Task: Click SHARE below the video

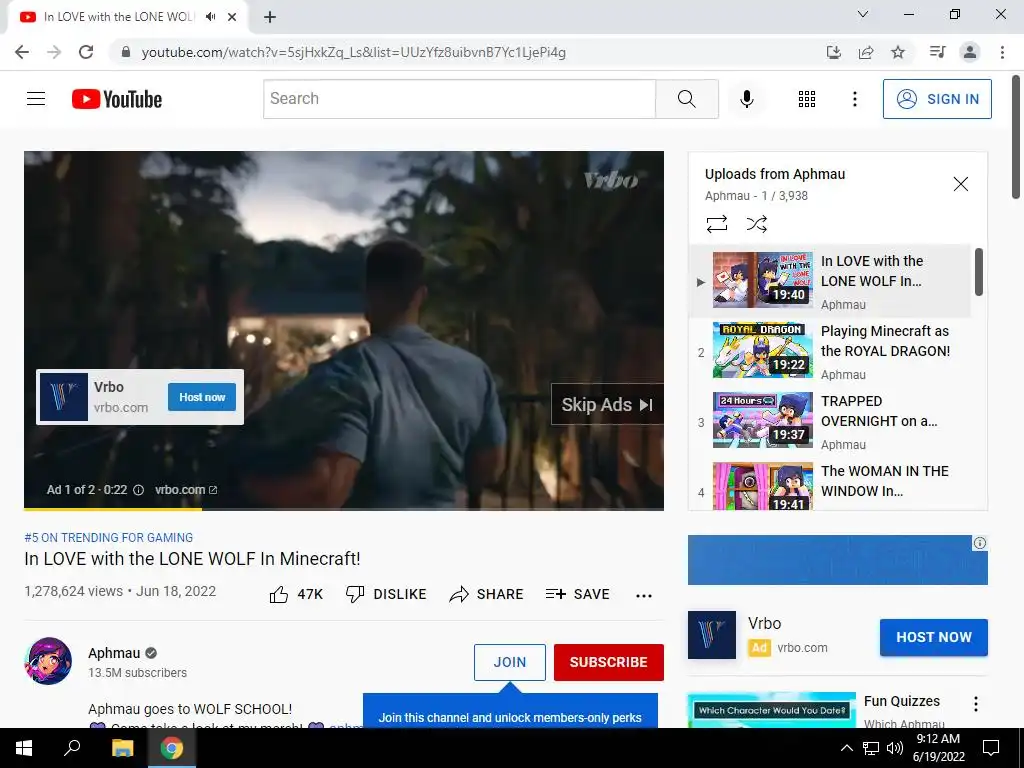Action: click(487, 594)
